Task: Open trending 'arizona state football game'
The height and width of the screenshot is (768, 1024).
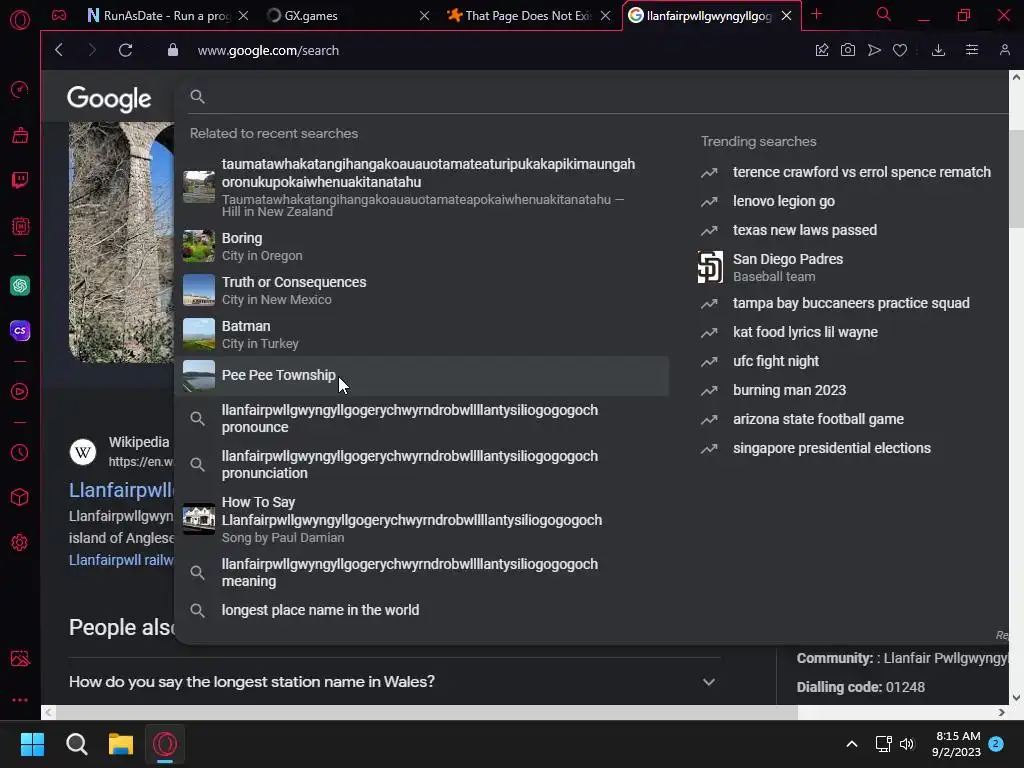Action: tap(818, 419)
